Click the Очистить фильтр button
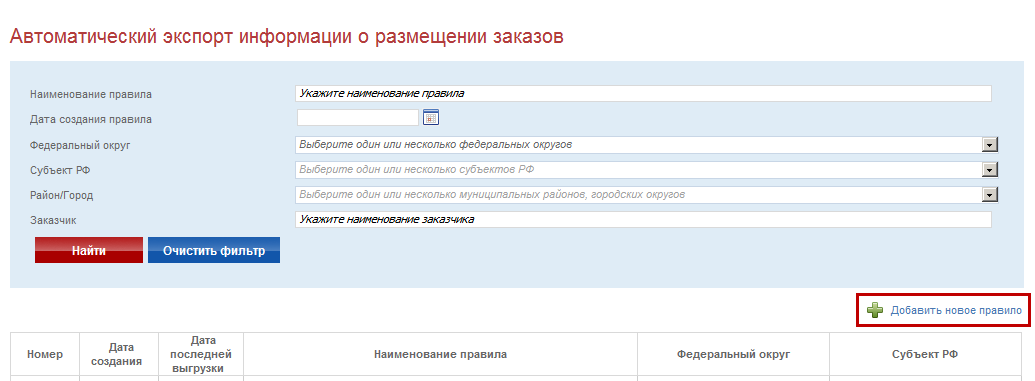The width and height of the screenshot is (1035, 381). (214, 250)
